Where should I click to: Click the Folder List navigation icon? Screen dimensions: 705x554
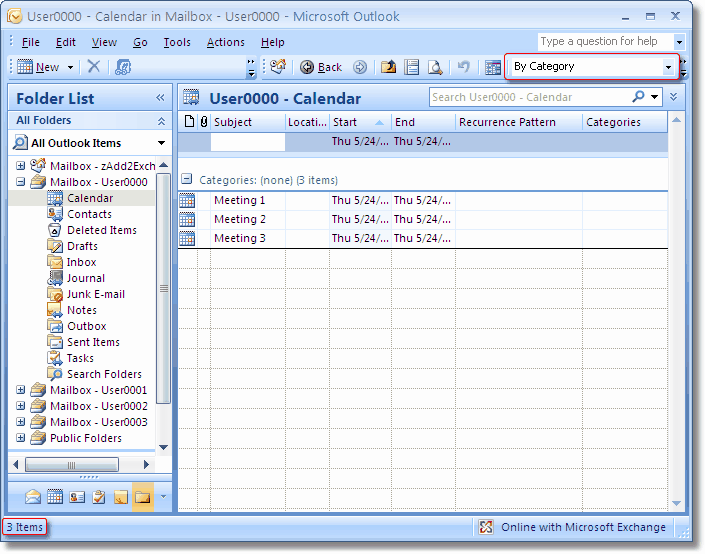click(x=143, y=497)
